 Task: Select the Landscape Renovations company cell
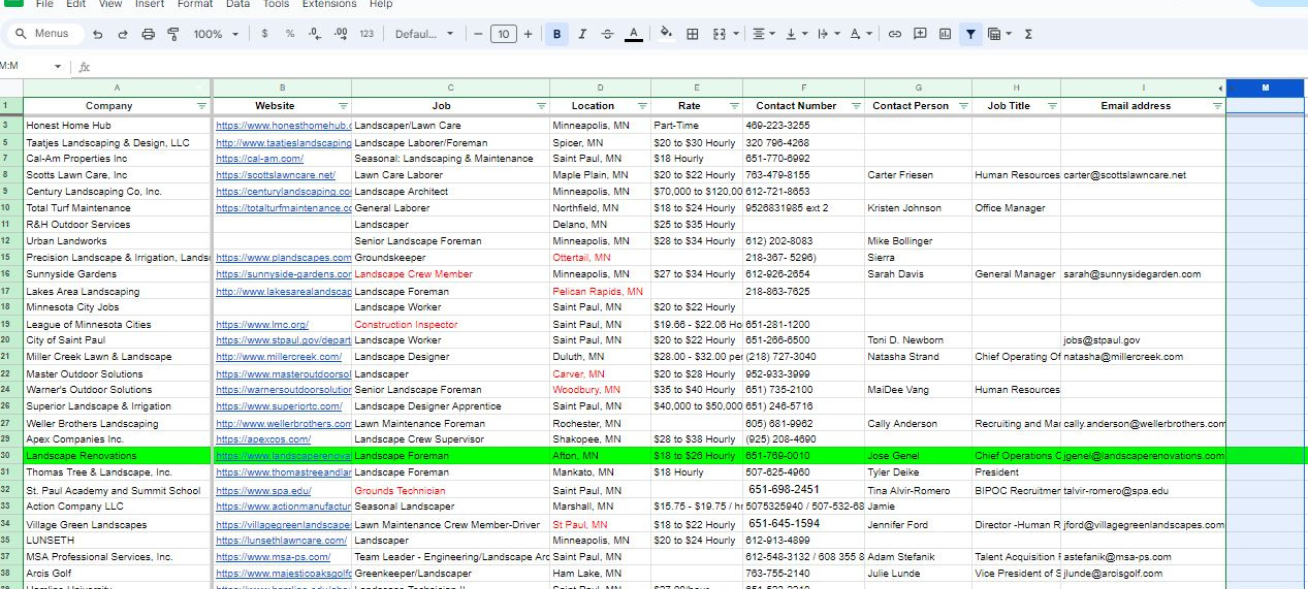pyautogui.click(x=117, y=456)
